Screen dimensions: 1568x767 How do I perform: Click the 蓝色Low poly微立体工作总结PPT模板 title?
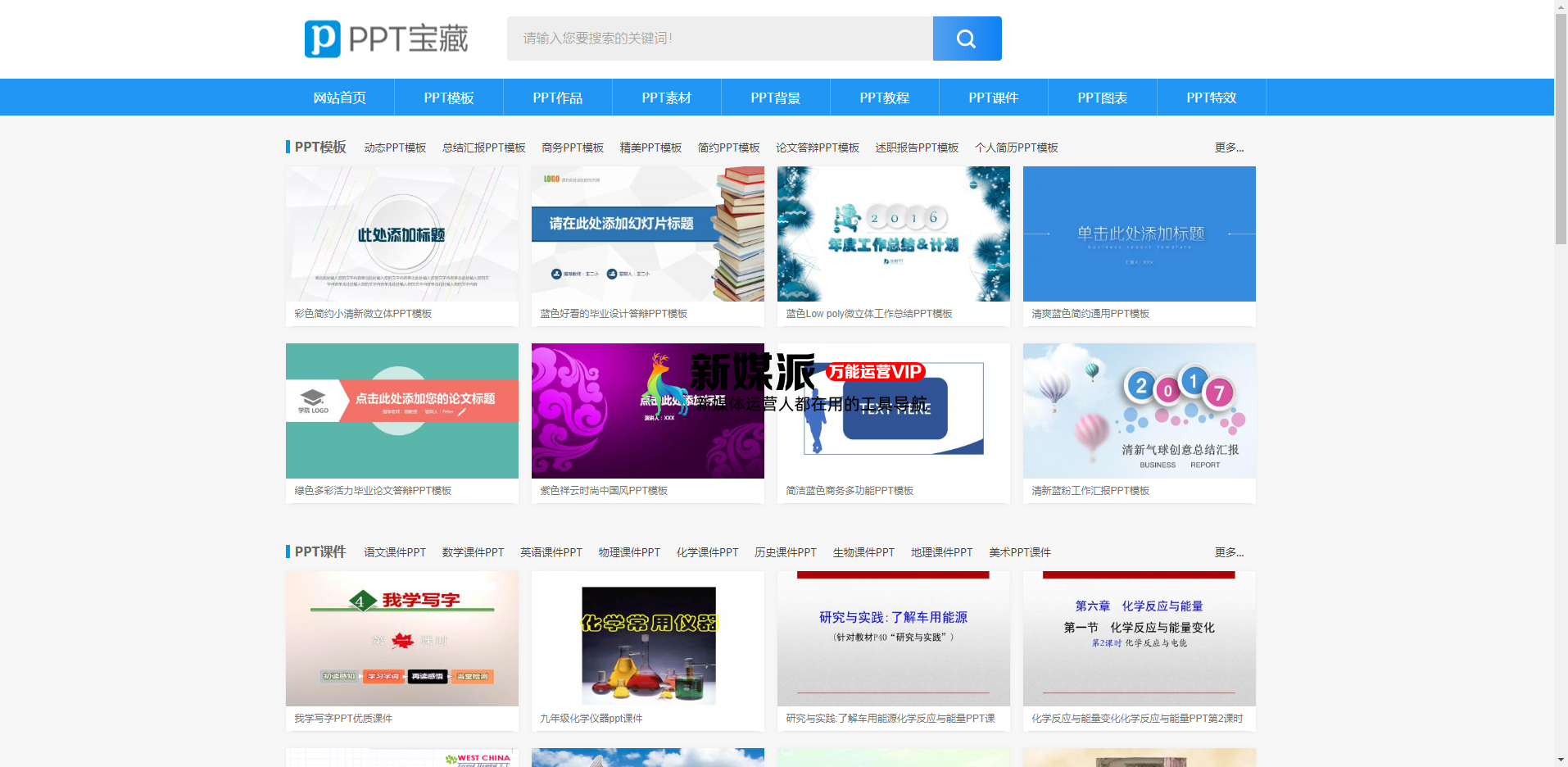869,314
